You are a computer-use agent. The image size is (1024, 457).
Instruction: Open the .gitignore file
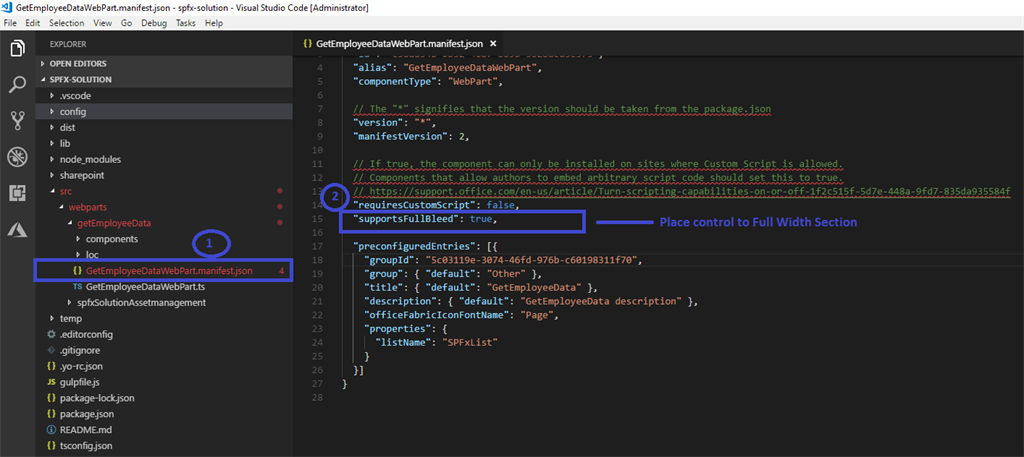[163, 350]
